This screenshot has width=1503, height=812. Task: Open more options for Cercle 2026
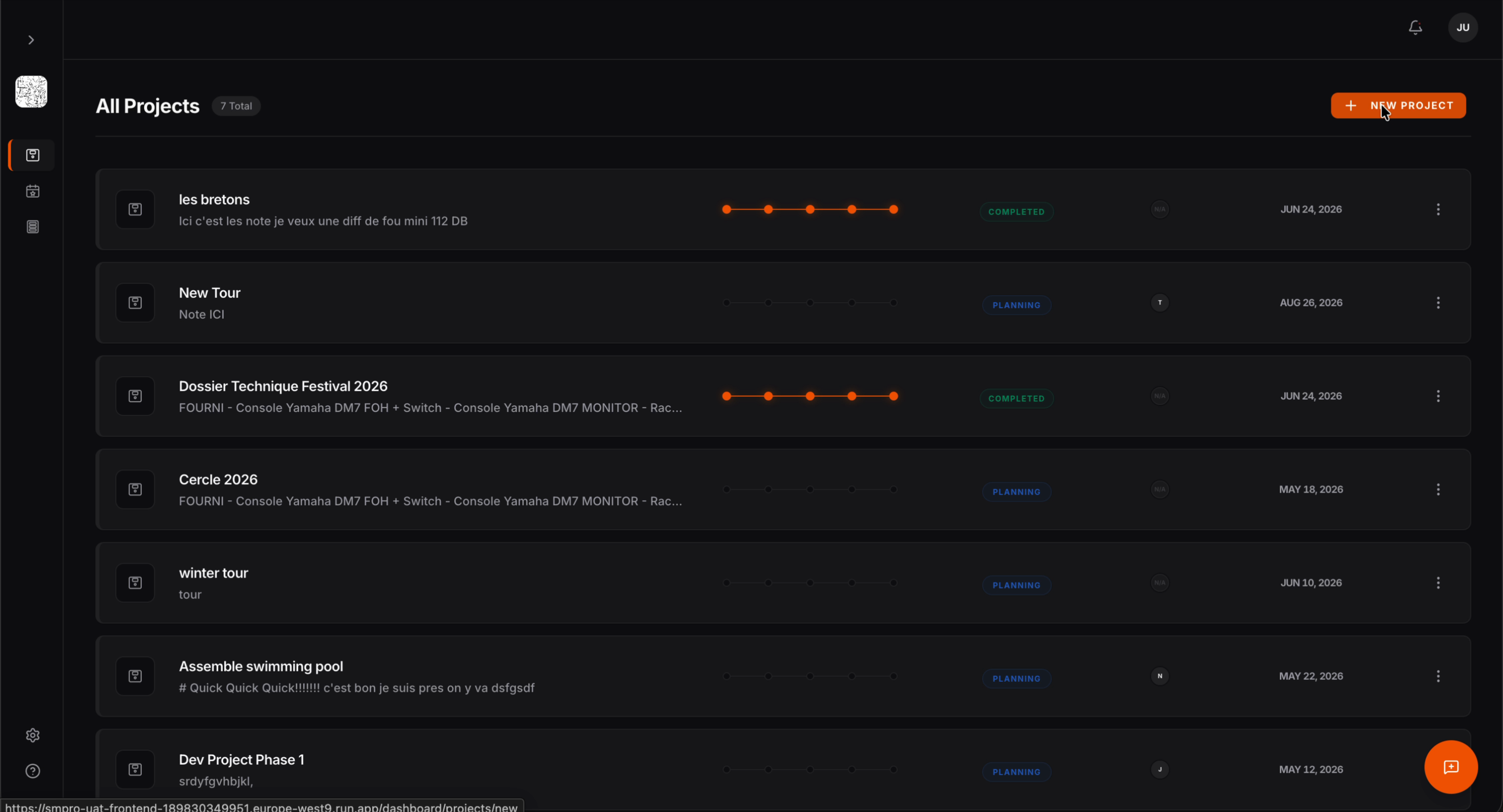[x=1438, y=489]
